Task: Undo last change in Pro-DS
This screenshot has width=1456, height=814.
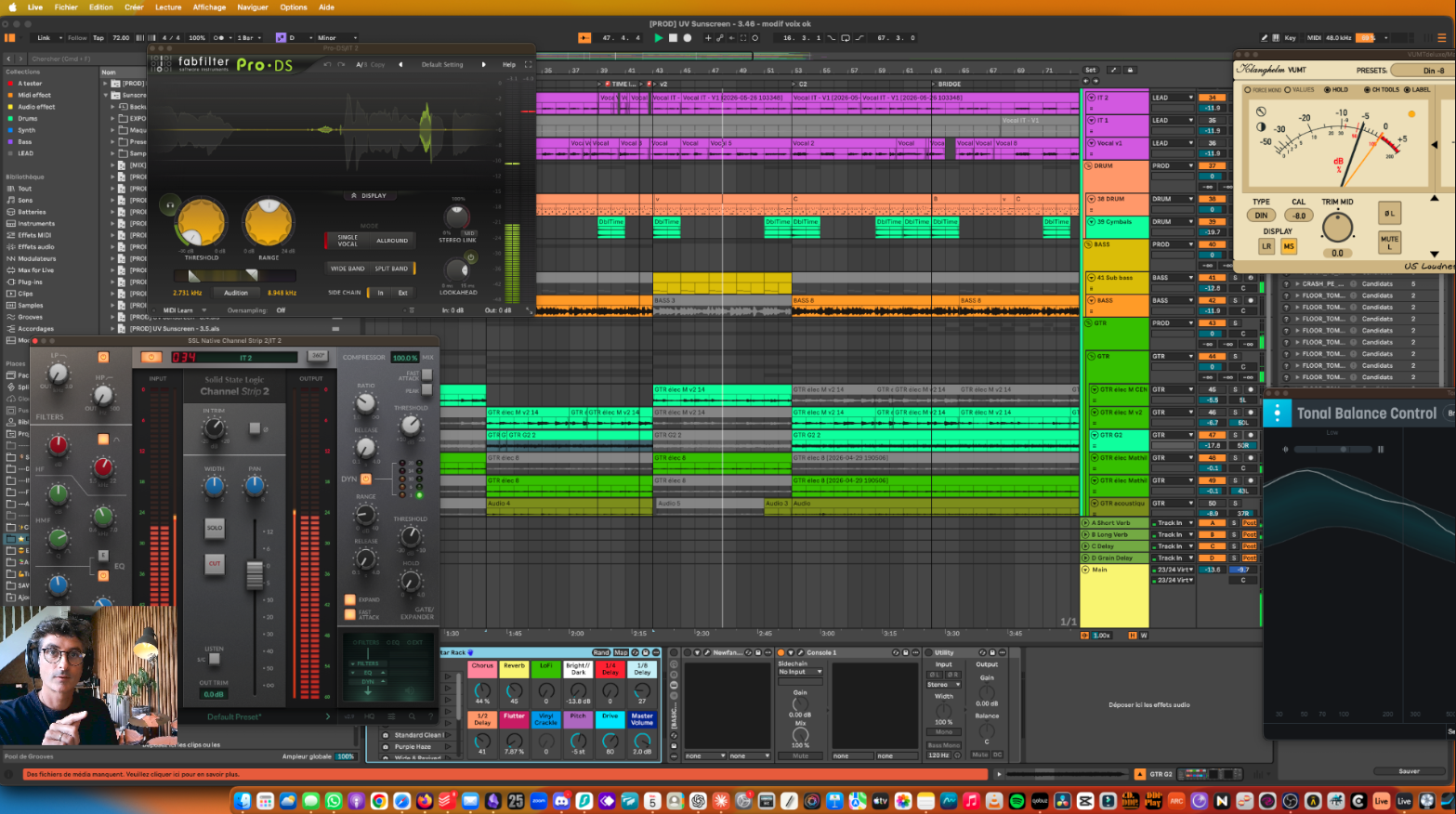Action: pyautogui.click(x=327, y=65)
